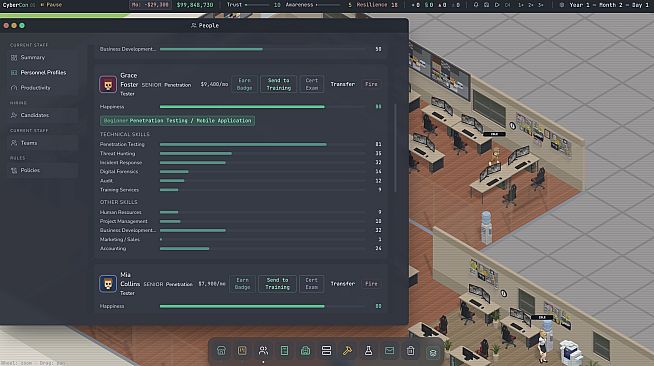Screen dimensions: 654x366
Task: Click Mia Collins's Happiness bar
Action: (x=263, y=306)
